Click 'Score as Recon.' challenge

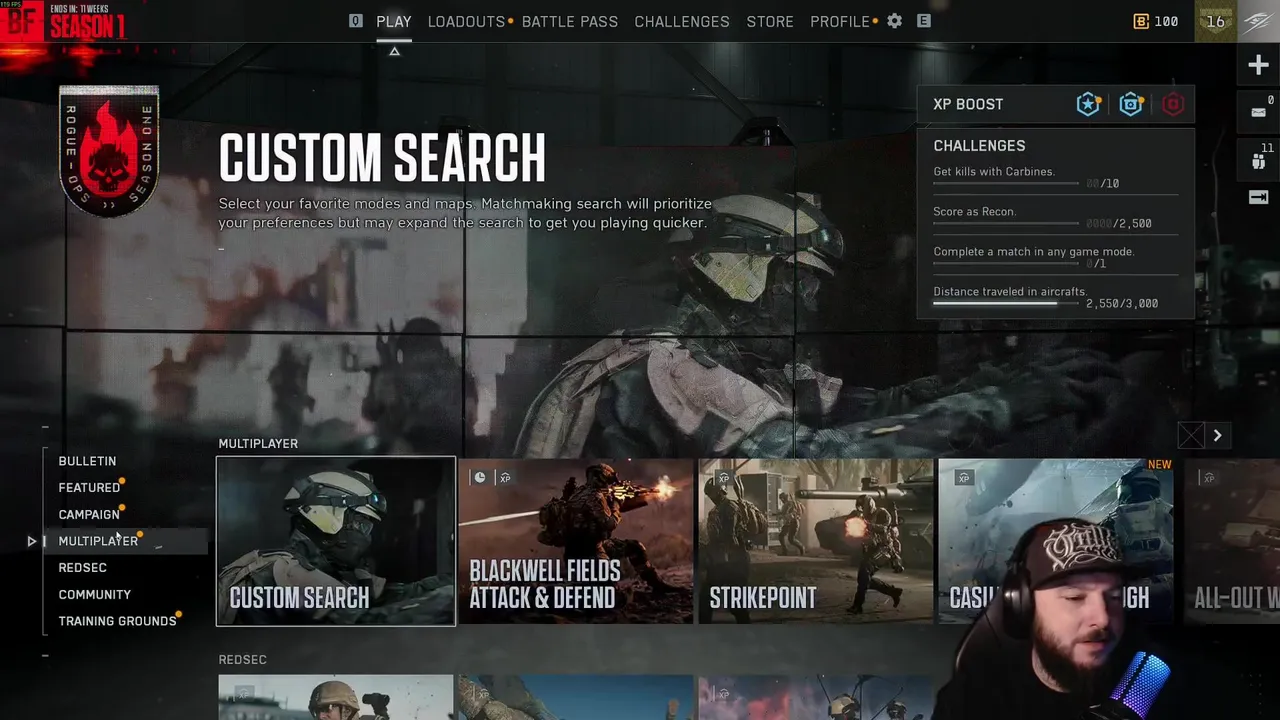[x=975, y=212]
